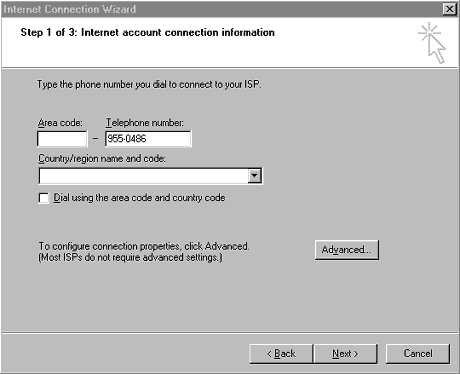Cancel the connection wizard
This screenshot has width=460, height=374.
coord(418,353)
